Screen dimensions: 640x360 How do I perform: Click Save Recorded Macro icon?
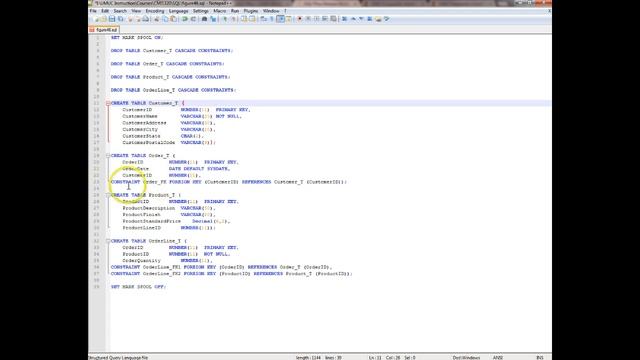(x=333, y=19)
